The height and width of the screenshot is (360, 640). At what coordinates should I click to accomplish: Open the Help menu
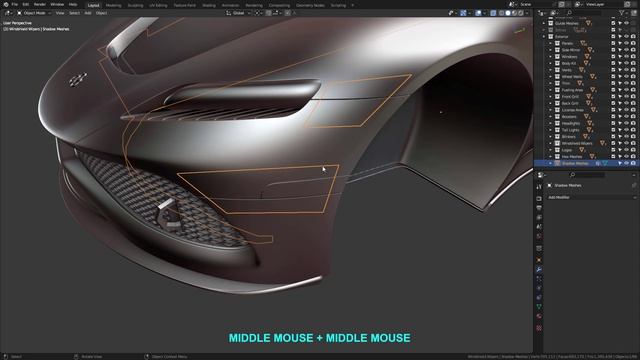pos(73,4)
